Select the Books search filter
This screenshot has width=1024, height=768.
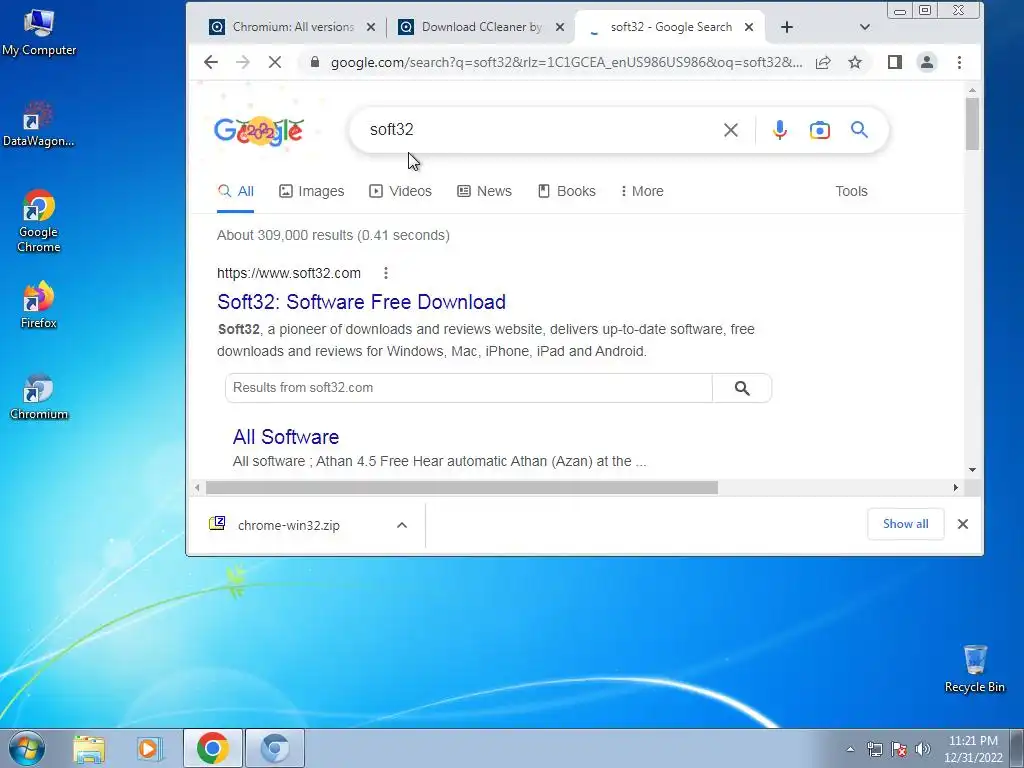566,191
